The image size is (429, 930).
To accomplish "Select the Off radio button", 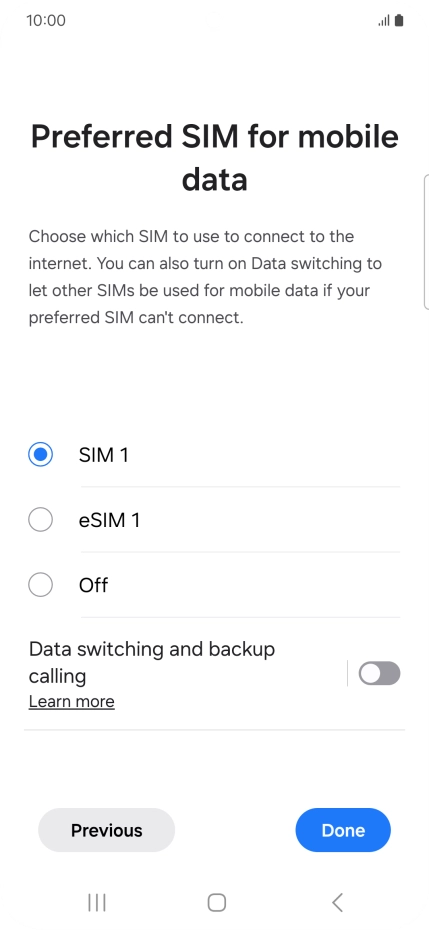I will coord(40,585).
